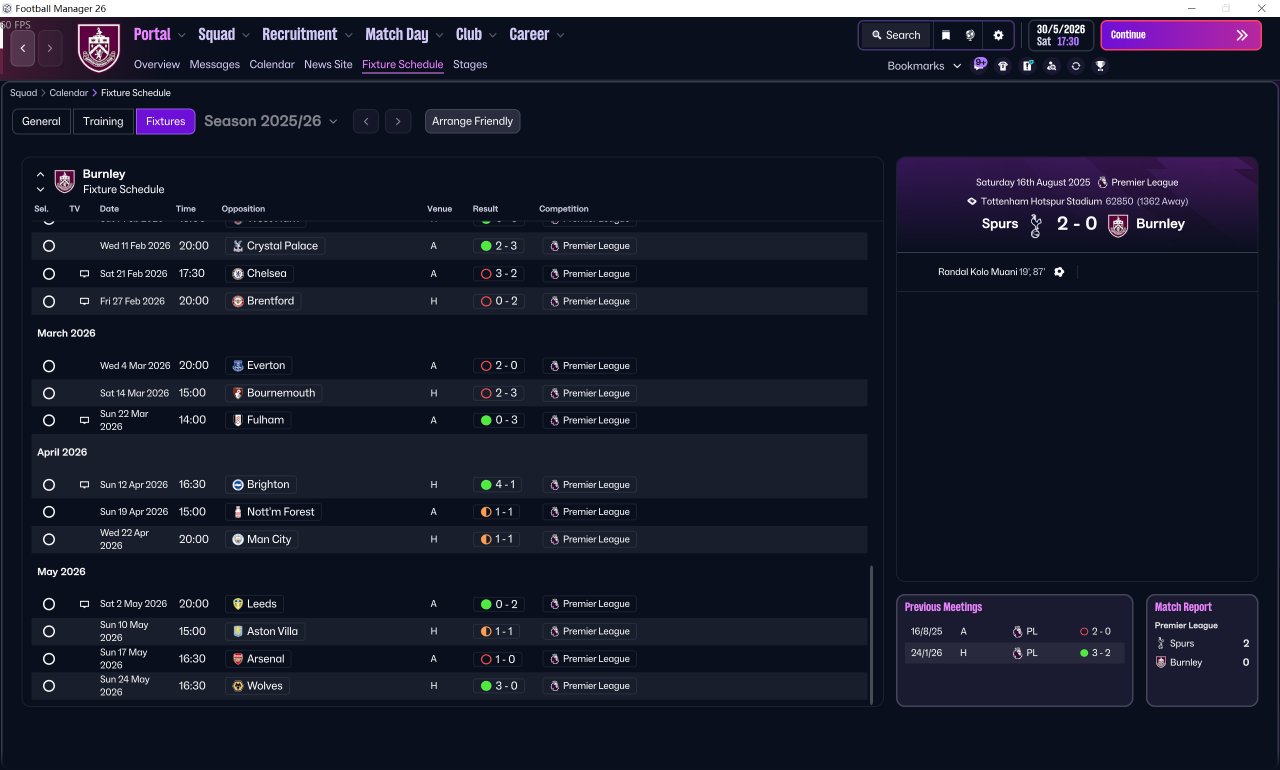Open the trophy bookmark shortcut
The height and width of the screenshot is (770, 1280).
[1100, 66]
